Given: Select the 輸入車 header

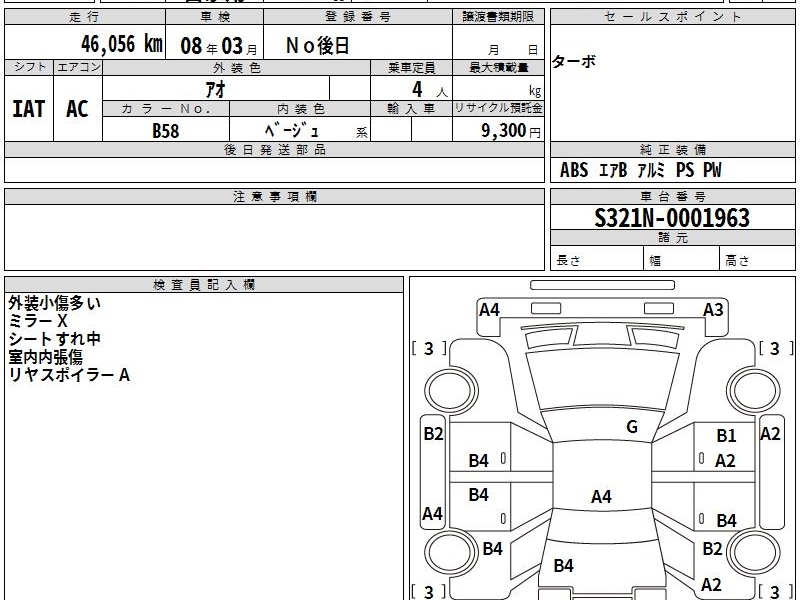Looking at the screenshot, I should (411, 109).
